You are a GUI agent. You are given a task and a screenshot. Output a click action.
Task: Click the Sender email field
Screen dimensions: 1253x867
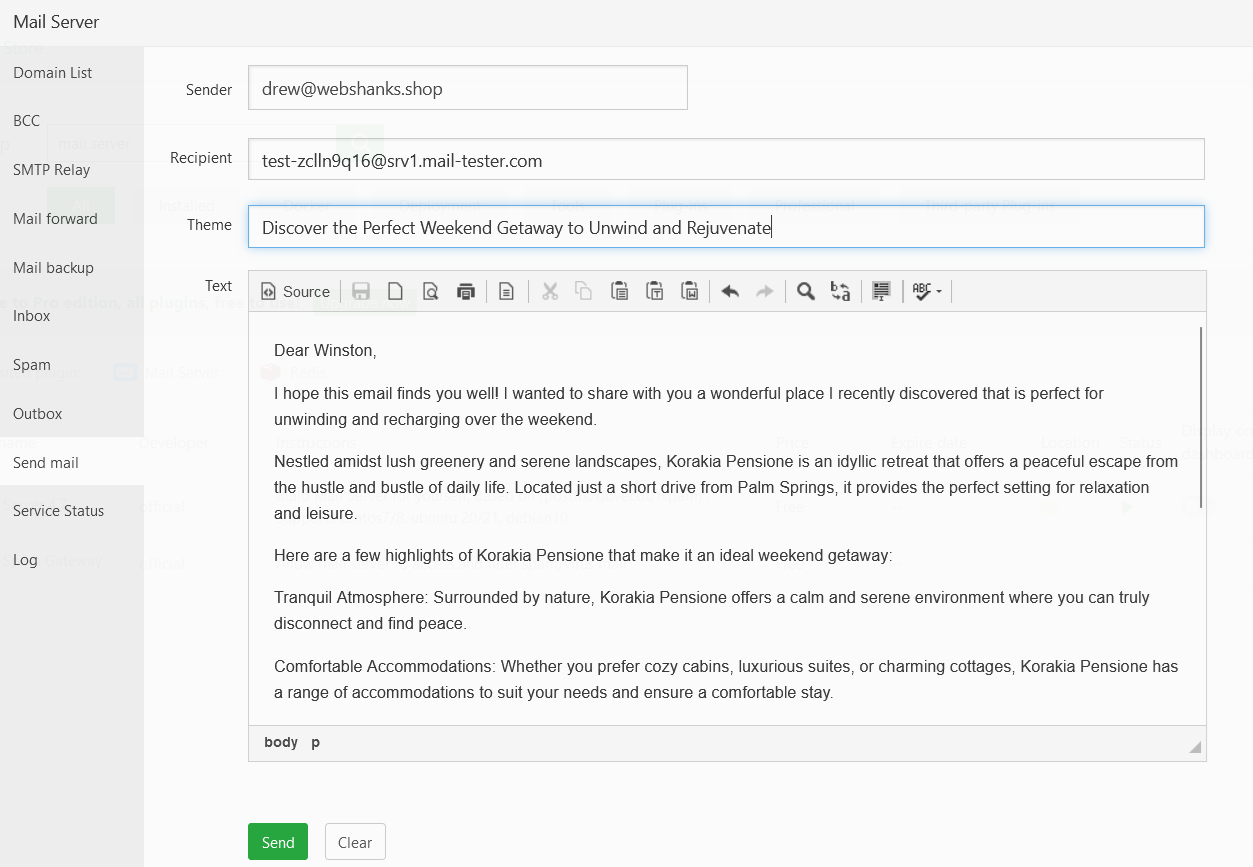468,88
